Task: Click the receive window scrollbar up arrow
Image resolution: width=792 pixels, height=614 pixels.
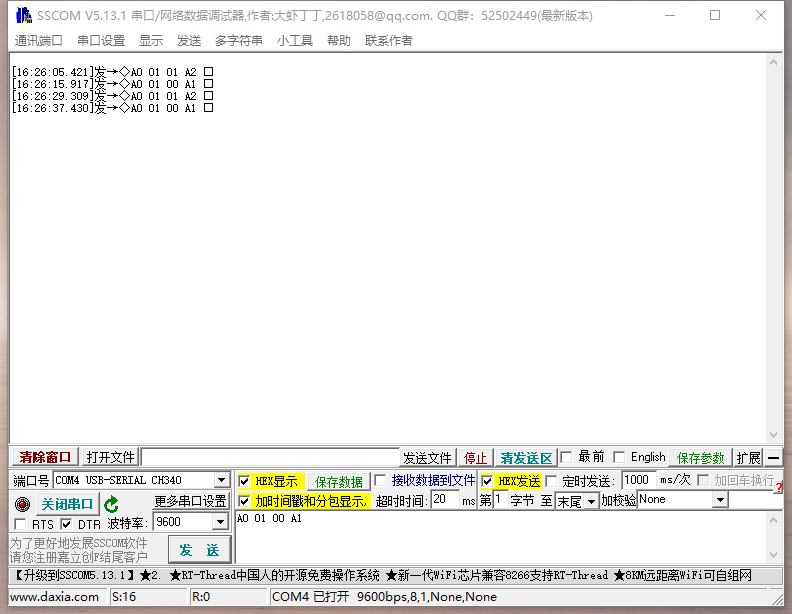Action: pyautogui.click(x=773, y=62)
